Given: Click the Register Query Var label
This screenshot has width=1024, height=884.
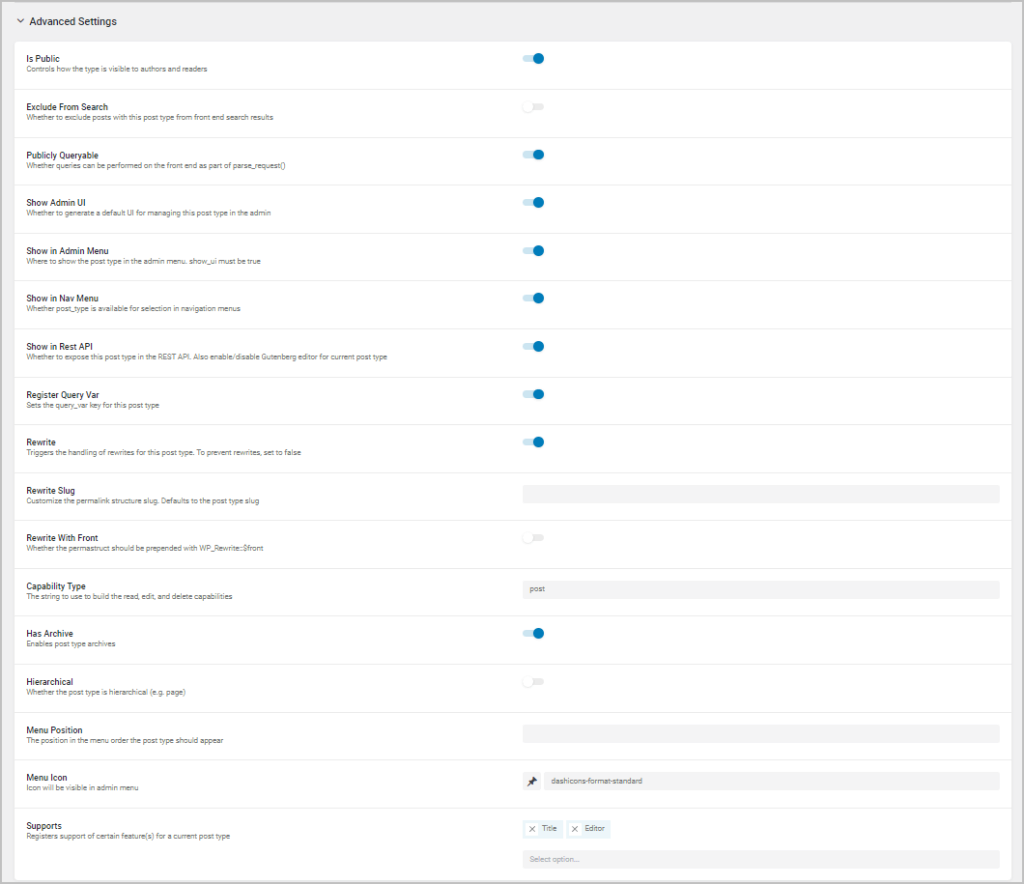Looking at the screenshot, I should [63, 395].
